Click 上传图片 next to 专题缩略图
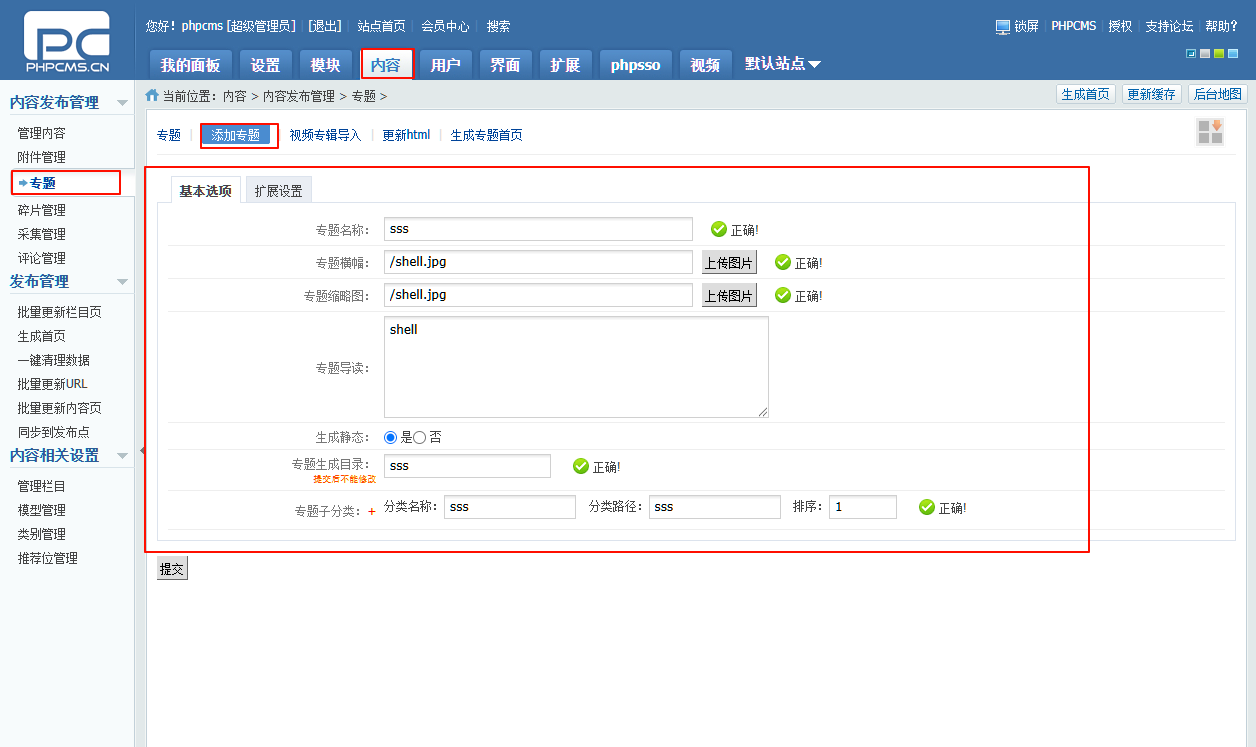Screen dimensions: 1256x747 point(729,295)
